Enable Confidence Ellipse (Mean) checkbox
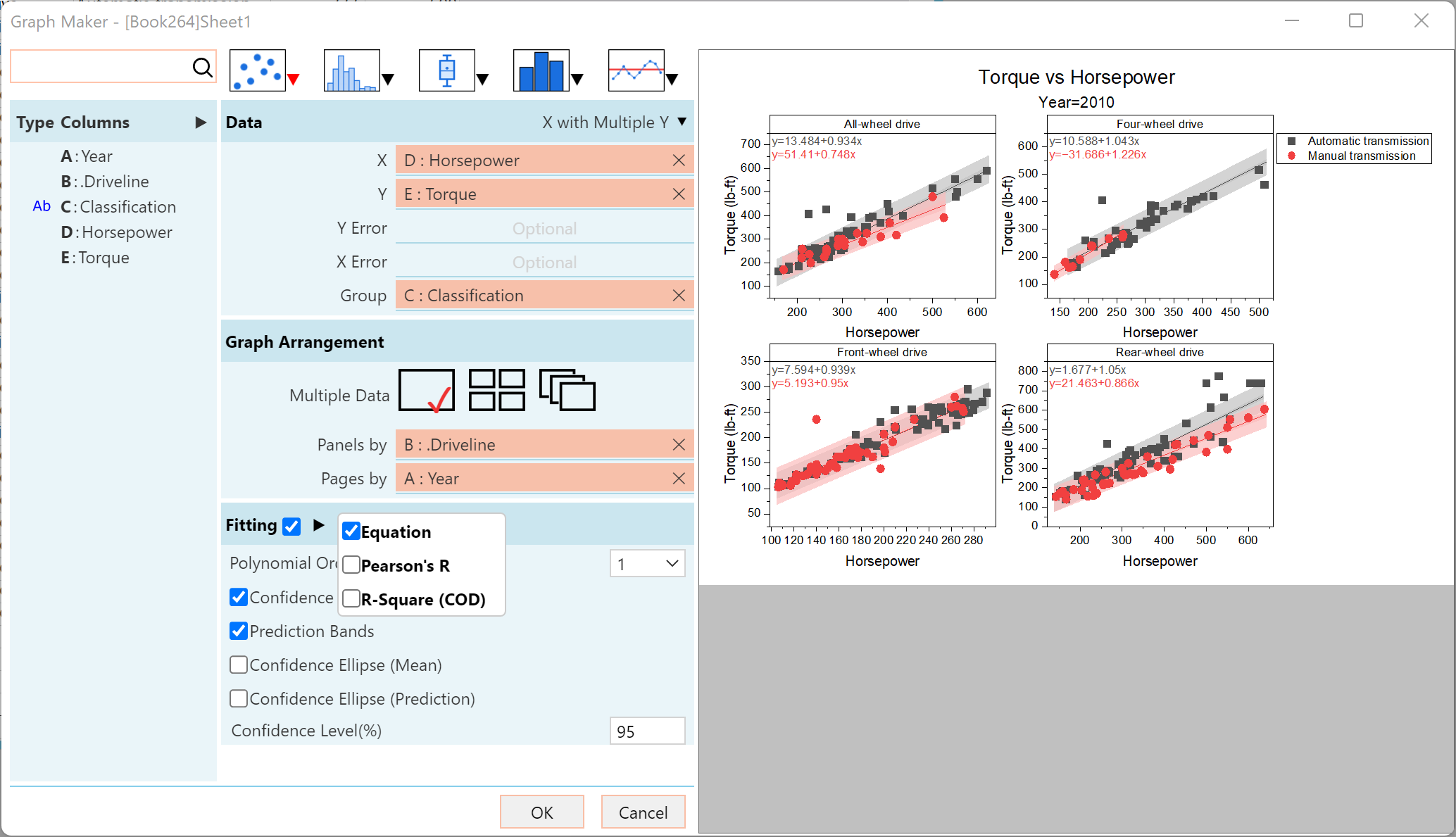This screenshot has width=1456, height=837. [x=239, y=665]
